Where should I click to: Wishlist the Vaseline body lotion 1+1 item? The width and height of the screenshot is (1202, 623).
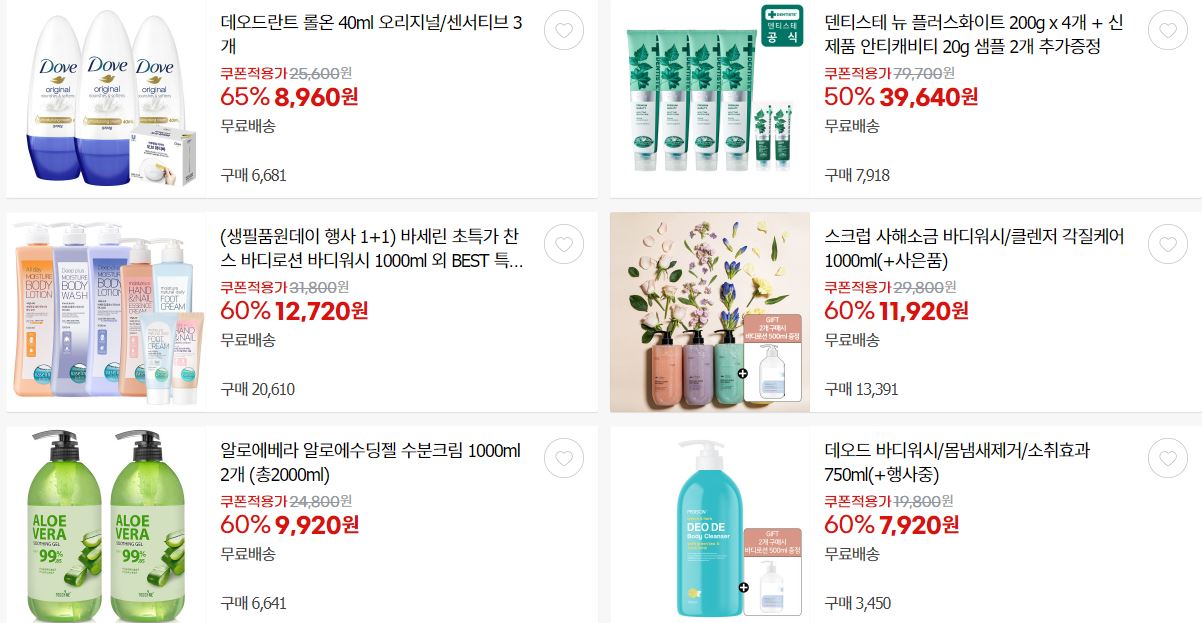pyautogui.click(x=564, y=244)
